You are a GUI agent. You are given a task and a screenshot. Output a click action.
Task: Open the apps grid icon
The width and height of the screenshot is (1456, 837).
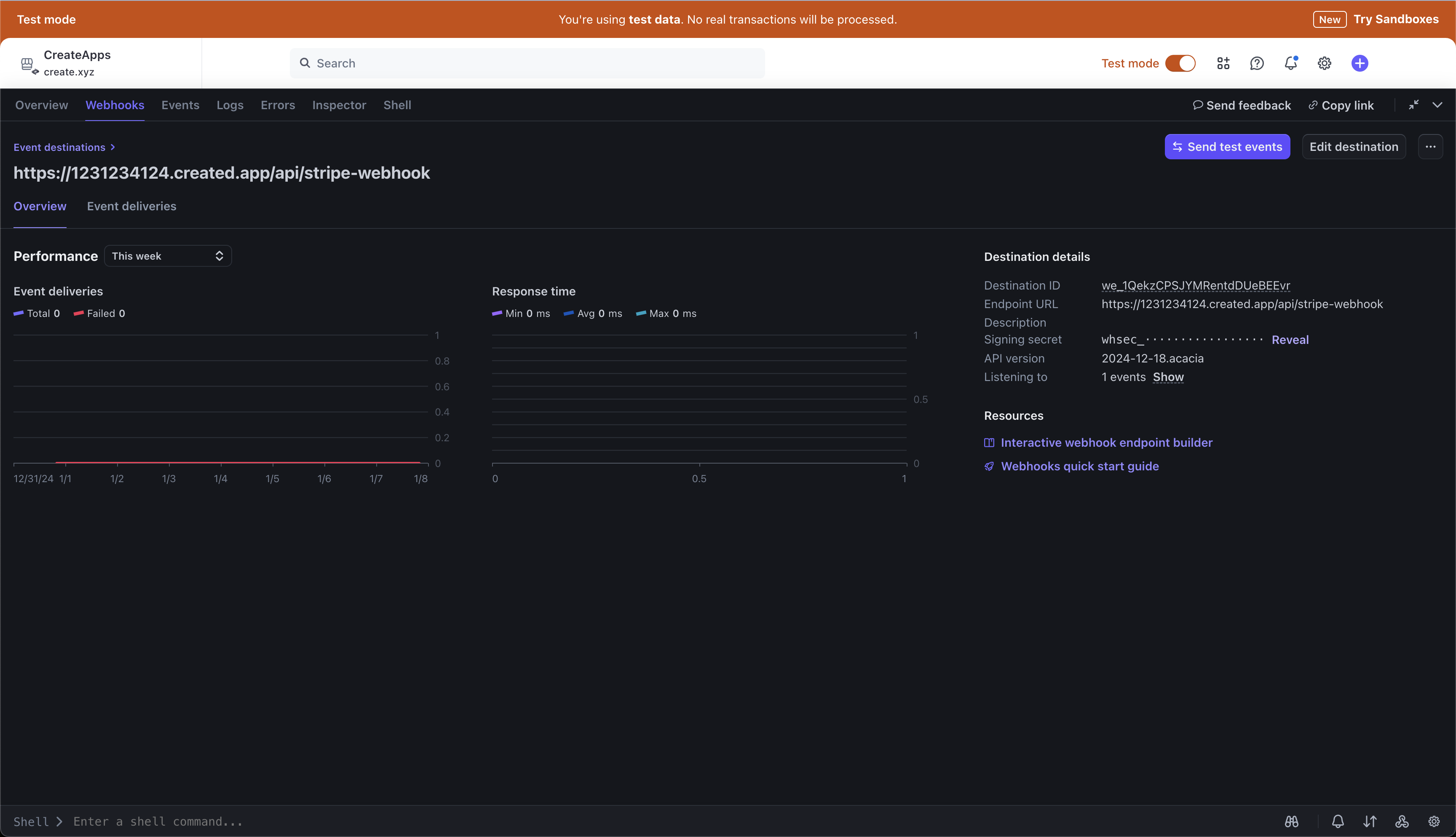coord(1223,63)
